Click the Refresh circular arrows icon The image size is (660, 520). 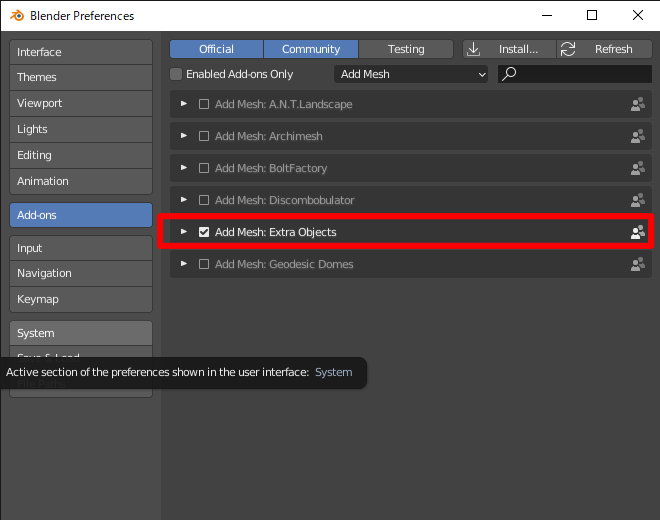(568, 49)
